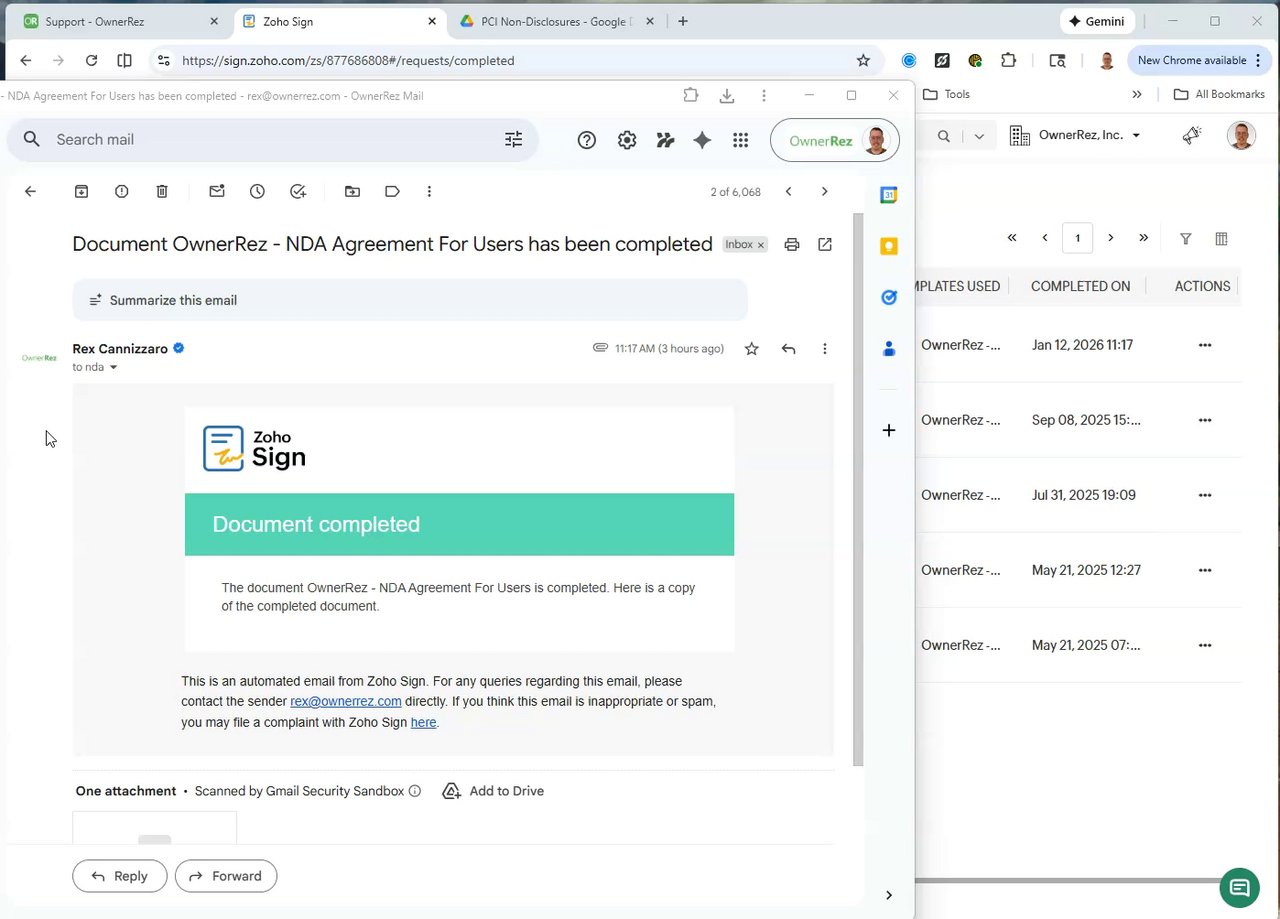This screenshot has width=1280, height=919.
Task: Add attachment to Drive
Action: click(493, 791)
